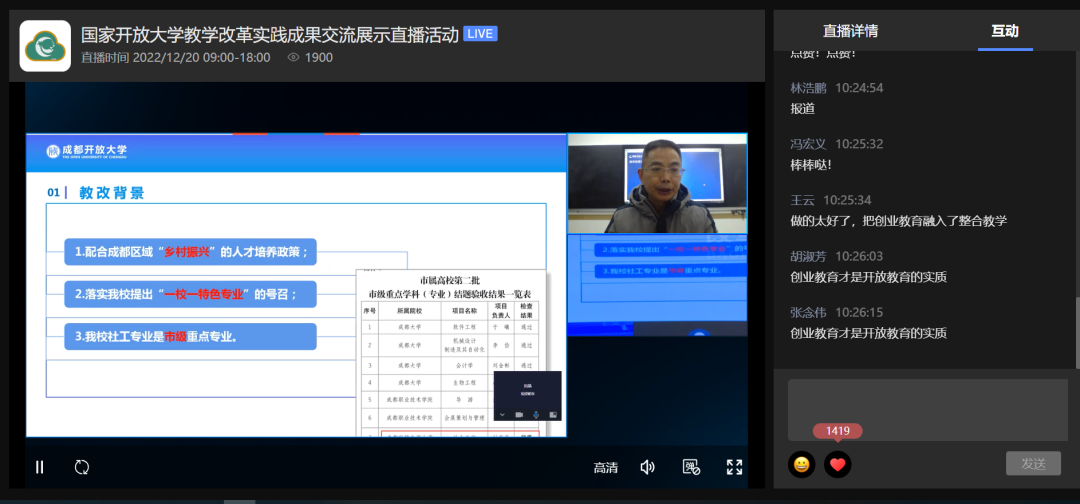Image resolution: width=1080 pixels, height=504 pixels.
Task: Click the cloud logo of the channel
Action: coord(45,46)
